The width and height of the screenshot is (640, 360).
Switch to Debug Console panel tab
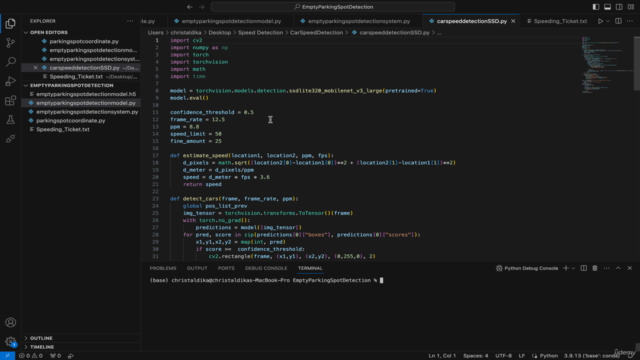coord(266,268)
